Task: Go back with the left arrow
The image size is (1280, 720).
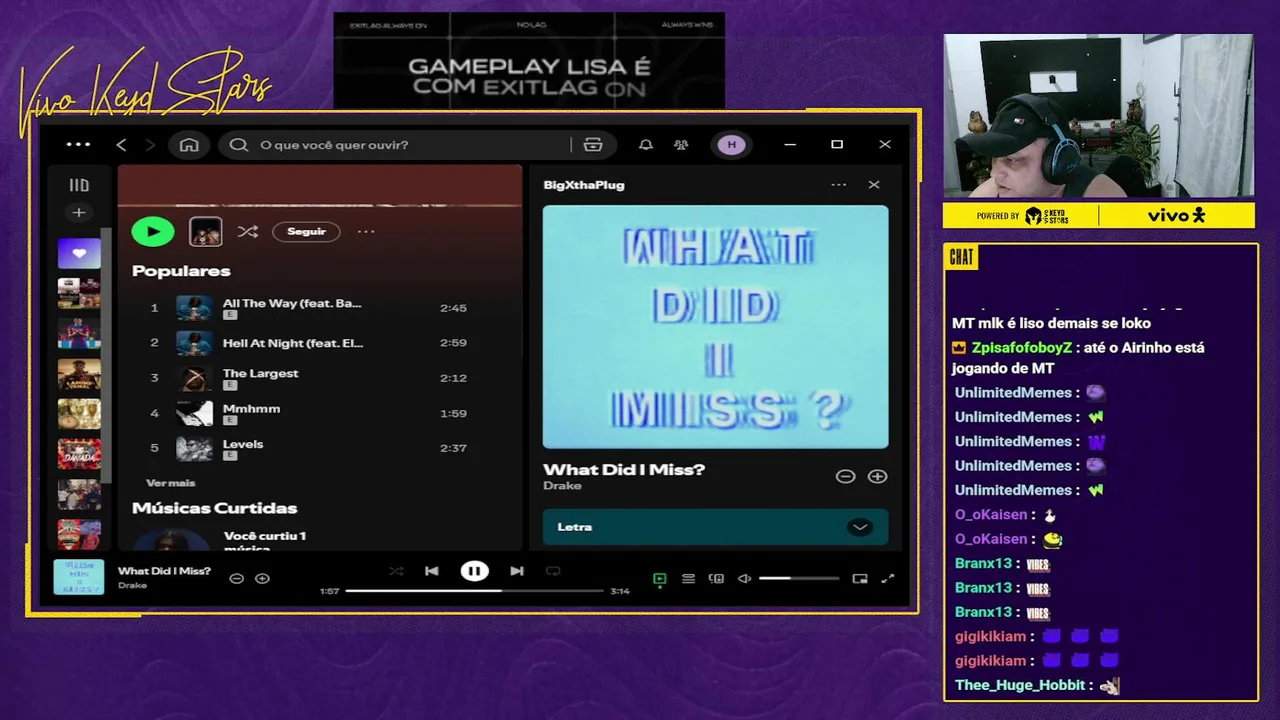Action: pyautogui.click(x=121, y=145)
